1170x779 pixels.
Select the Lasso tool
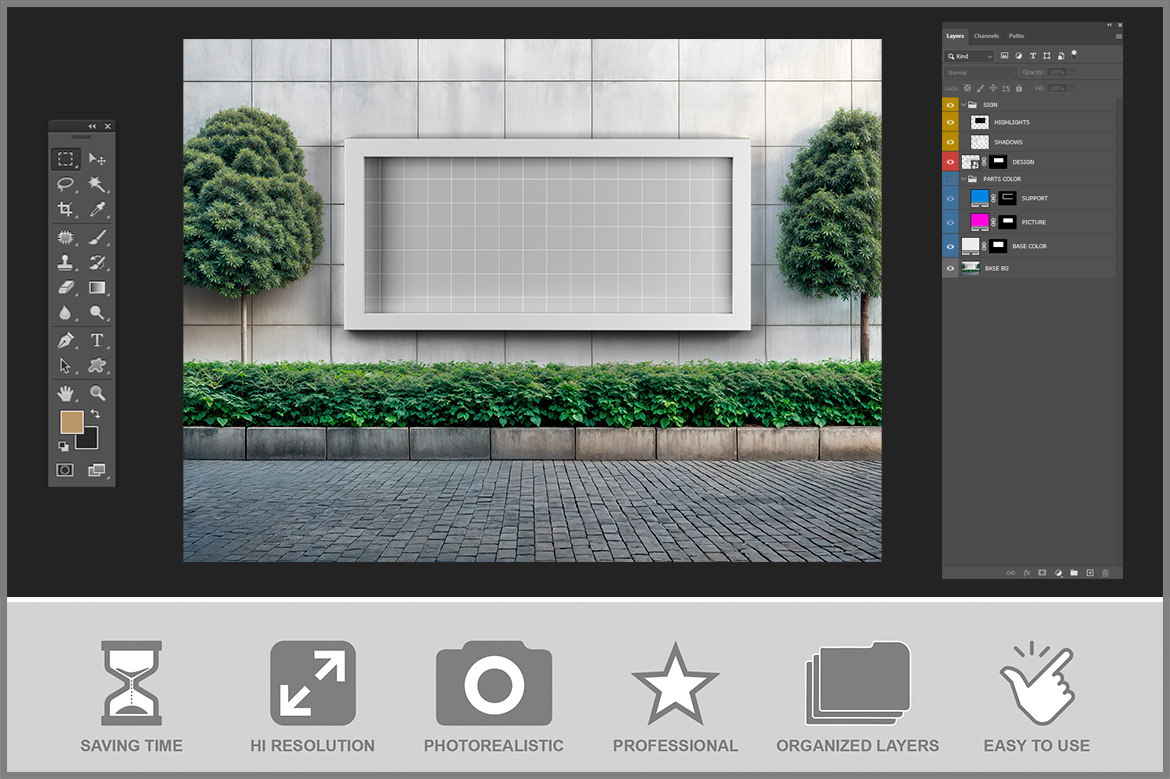[x=65, y=184]
